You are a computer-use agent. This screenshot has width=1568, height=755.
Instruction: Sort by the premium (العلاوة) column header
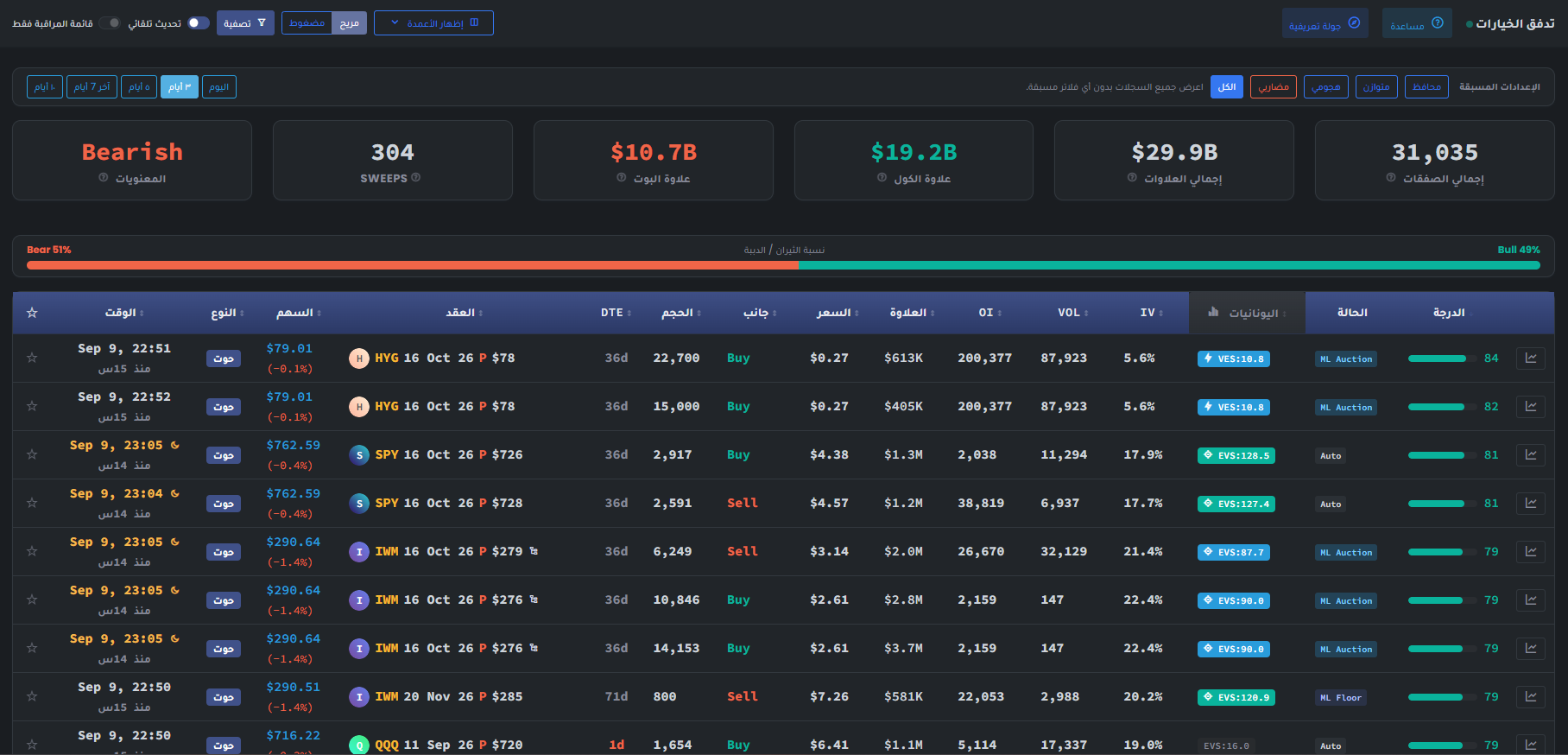coord(913,313)
